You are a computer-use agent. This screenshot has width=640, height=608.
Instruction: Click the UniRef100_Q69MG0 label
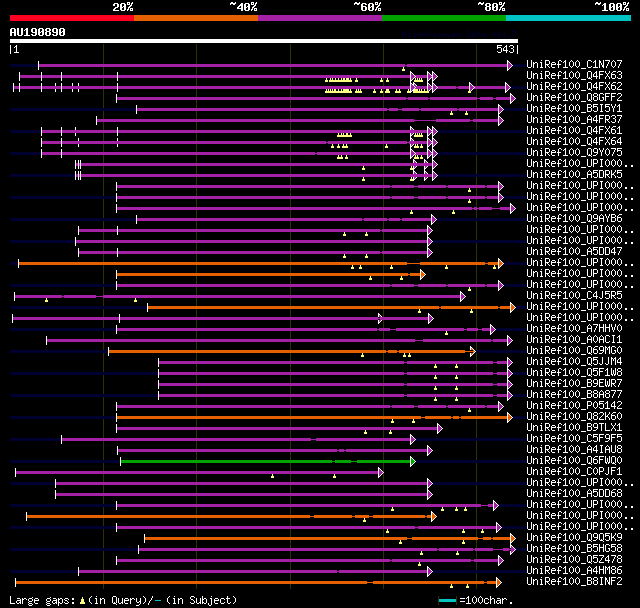click(x=574, y=351)
